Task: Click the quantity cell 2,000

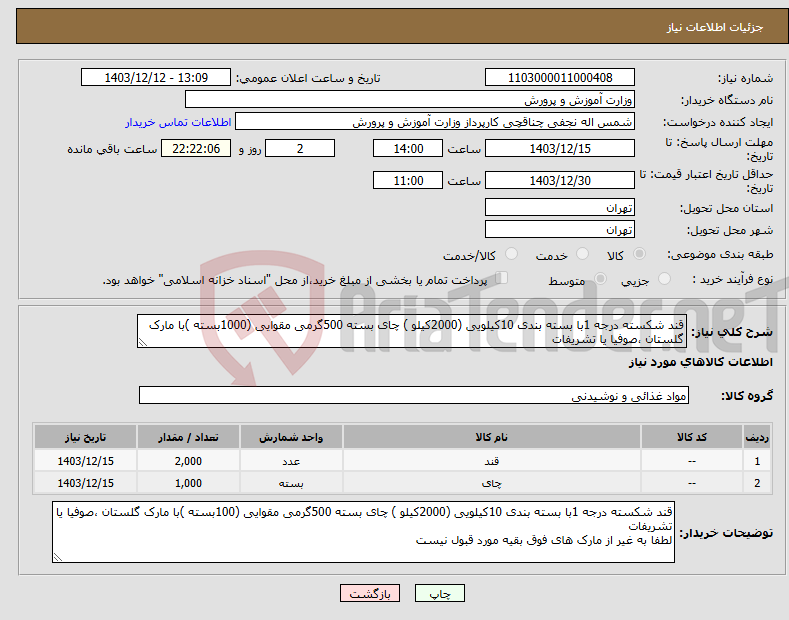Action: [x=188, y=461]
